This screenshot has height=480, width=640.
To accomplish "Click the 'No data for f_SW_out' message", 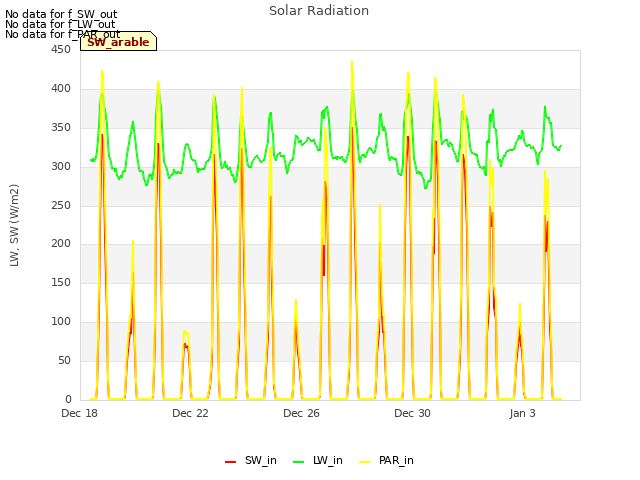I will click(x=61, y=14).
